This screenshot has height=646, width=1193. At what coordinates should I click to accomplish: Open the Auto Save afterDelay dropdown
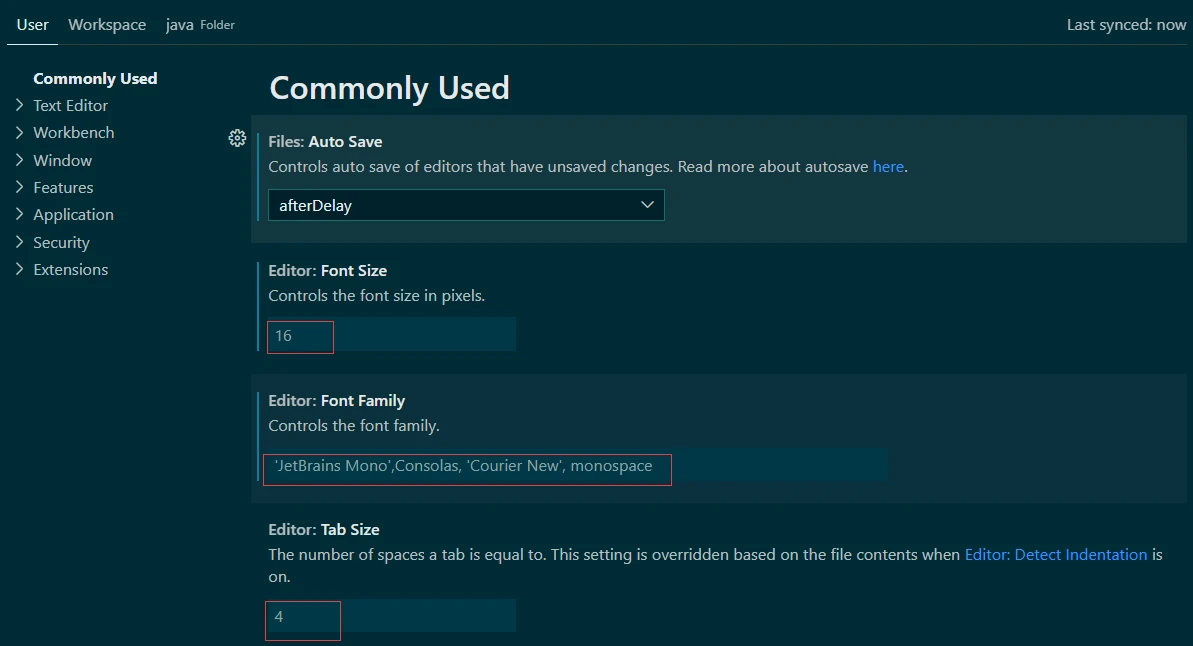[466, 205]
